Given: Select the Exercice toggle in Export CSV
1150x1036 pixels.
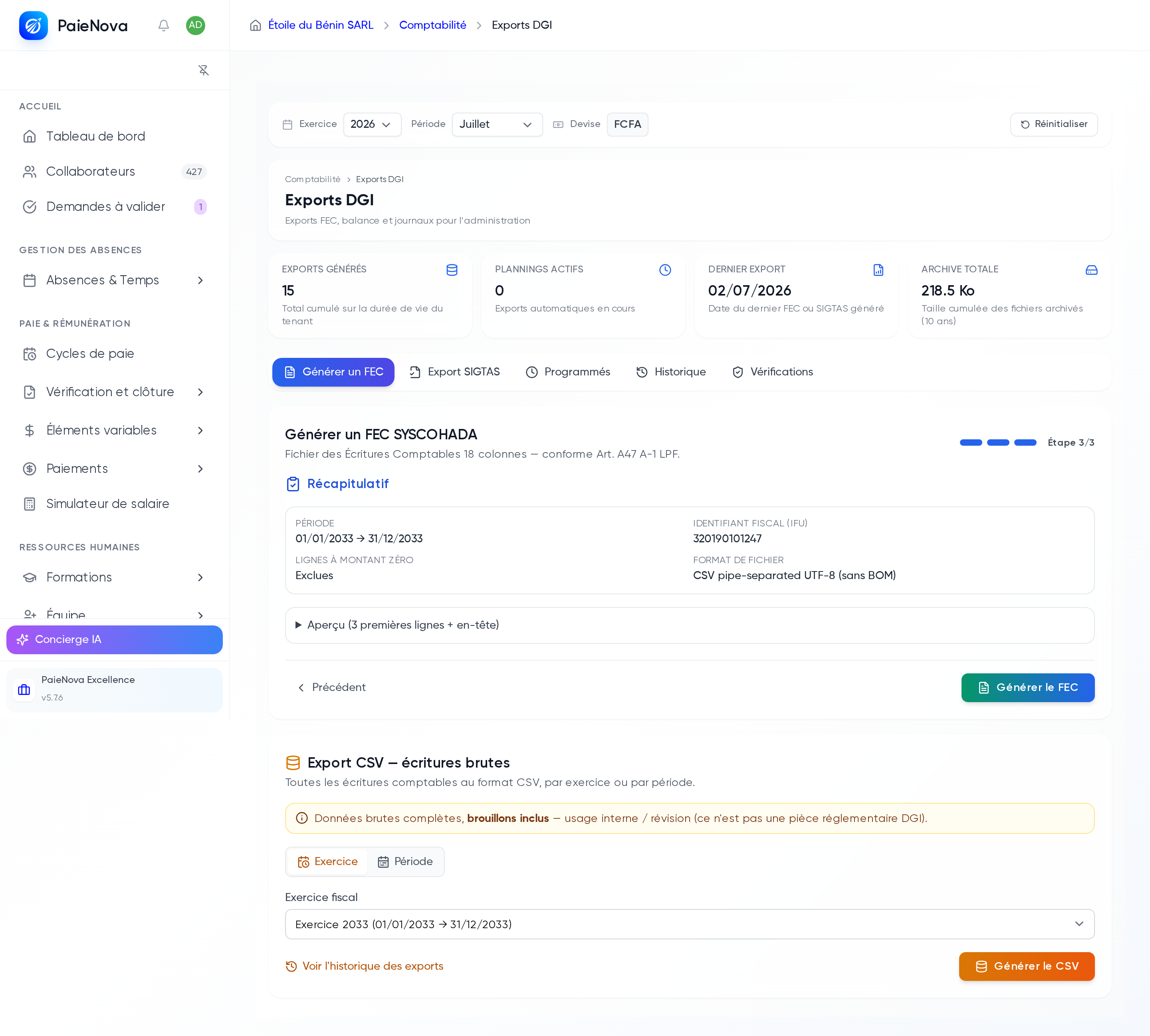Looking at the screenshot, I should (x=328, y=862).
